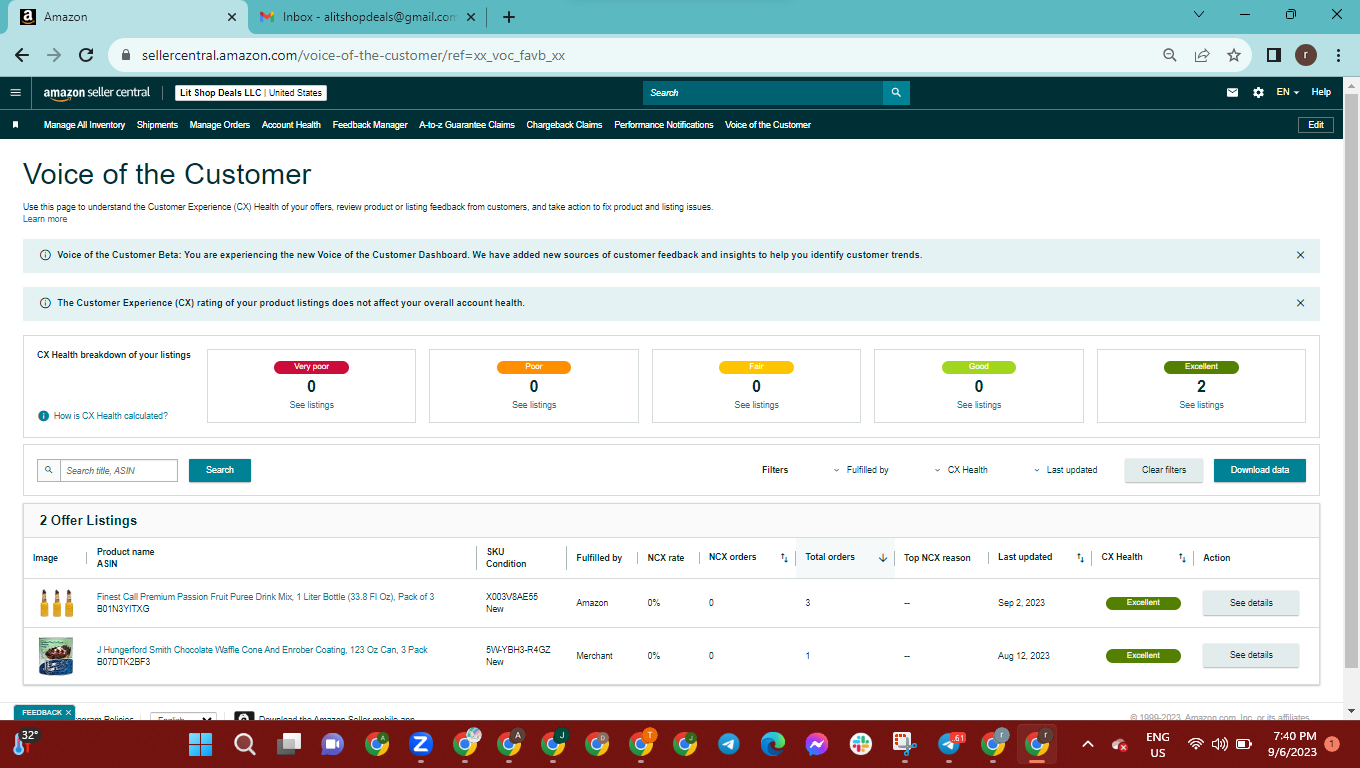Click the share page icon in the address bar
Image resolution: width=1360 pixels, height=768 pixels.
point(1202,55)
